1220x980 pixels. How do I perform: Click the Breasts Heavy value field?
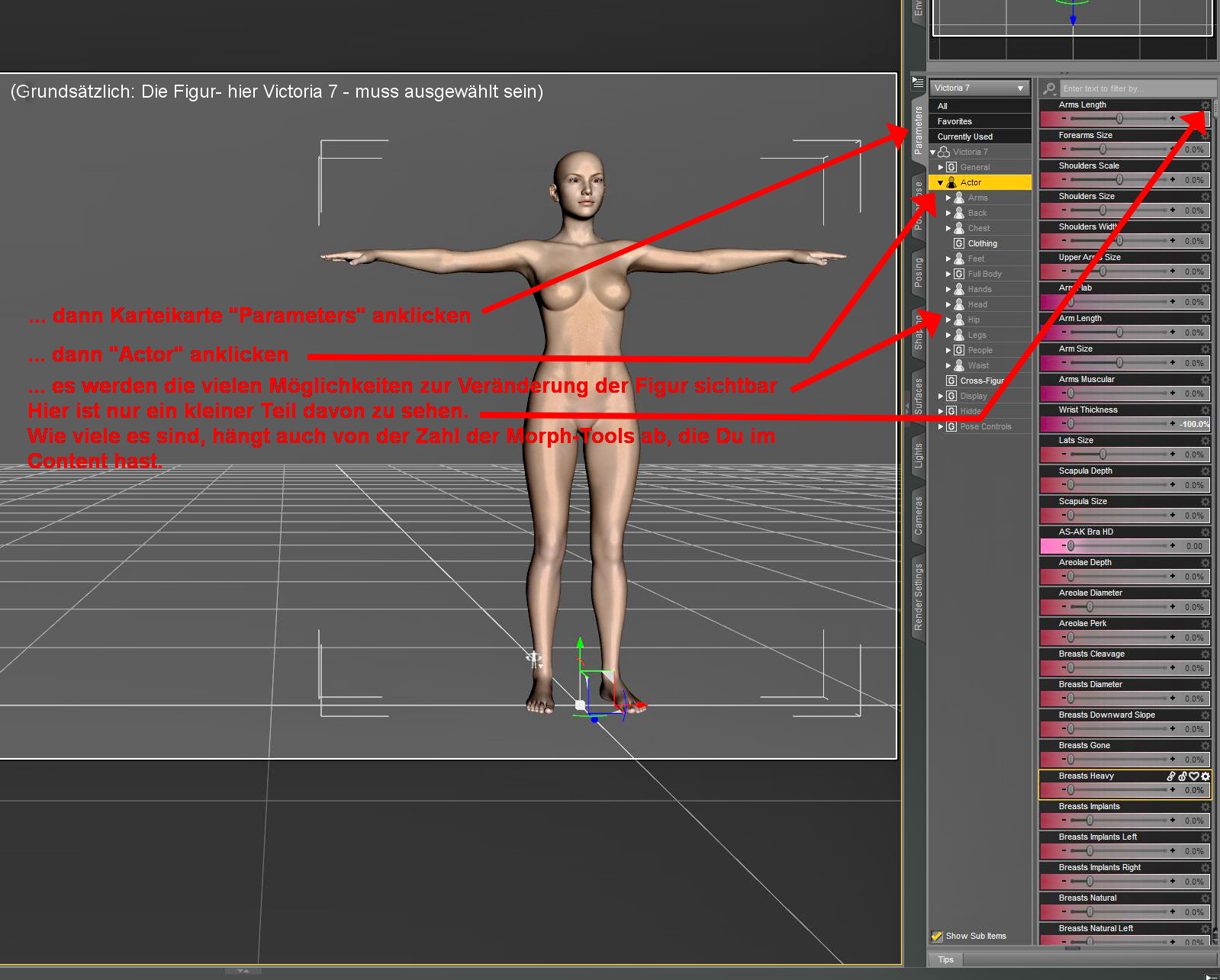[x=1194, y=790]
